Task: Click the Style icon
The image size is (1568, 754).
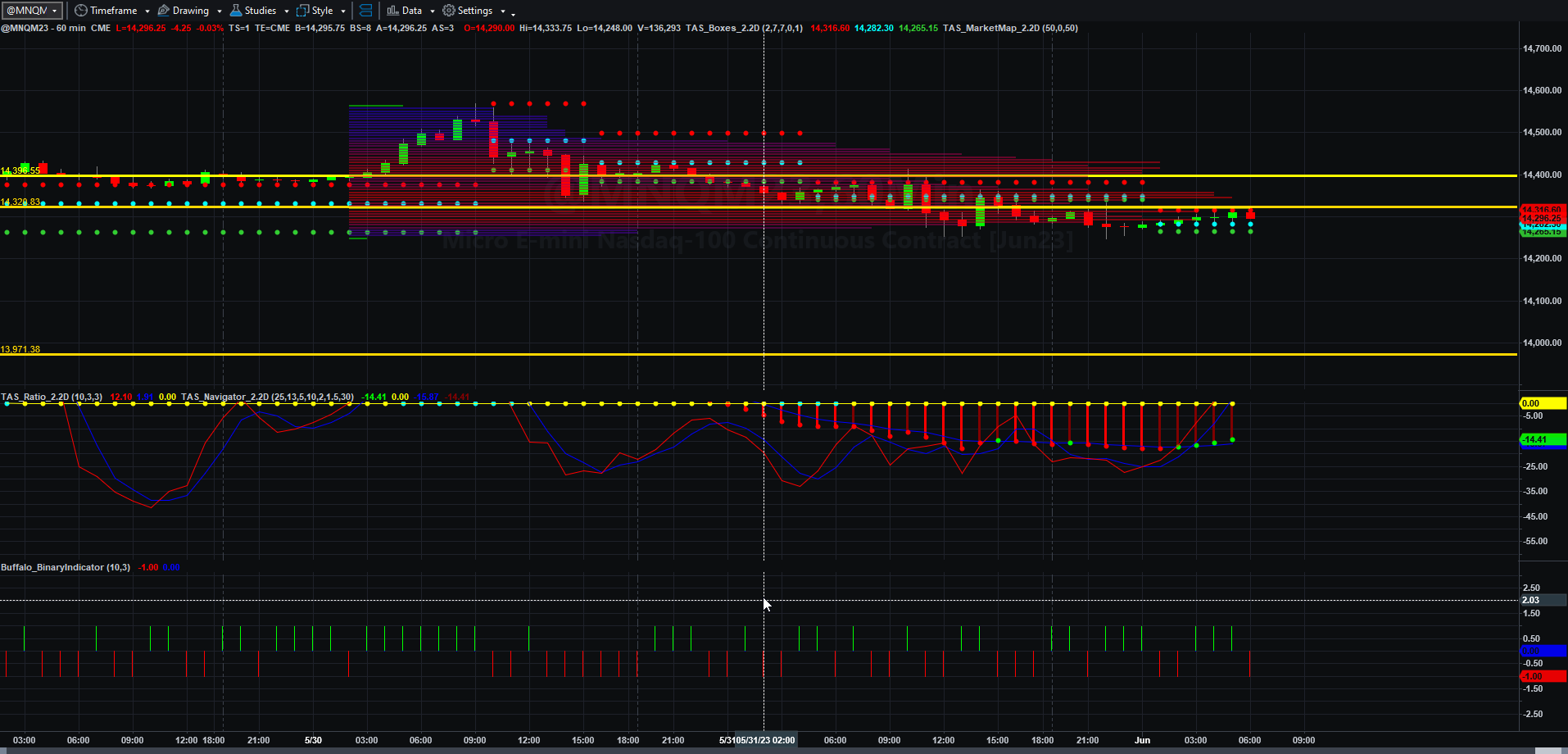Action: point(303,11)
